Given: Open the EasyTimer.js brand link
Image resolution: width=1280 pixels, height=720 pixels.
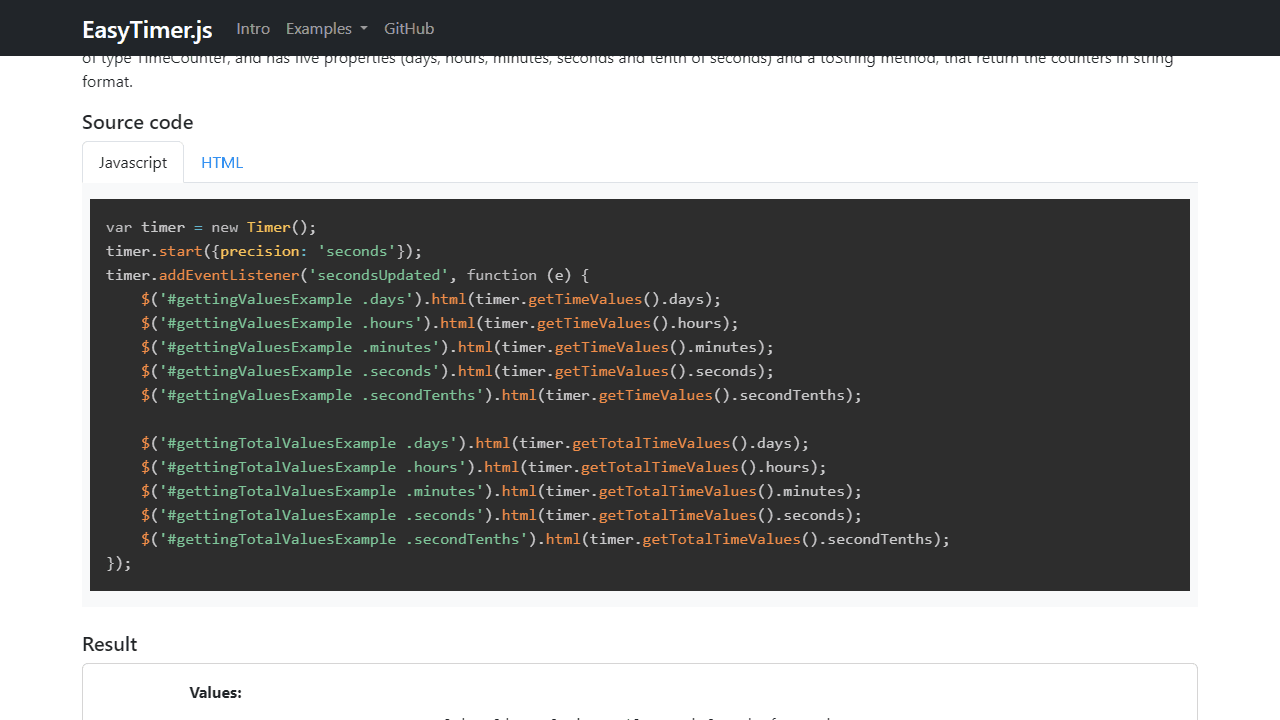Looking at the screenshot, I should (147, 29).
